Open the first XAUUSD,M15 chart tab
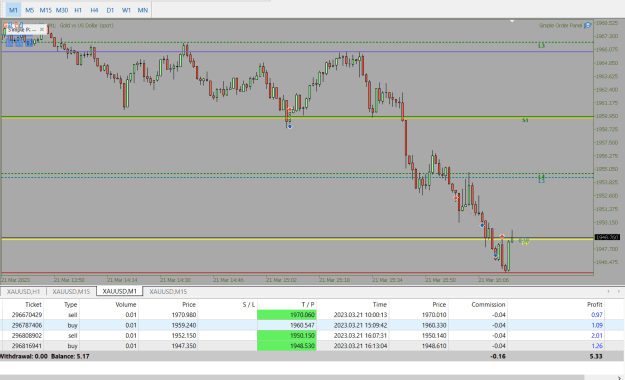 pos(71,291)
